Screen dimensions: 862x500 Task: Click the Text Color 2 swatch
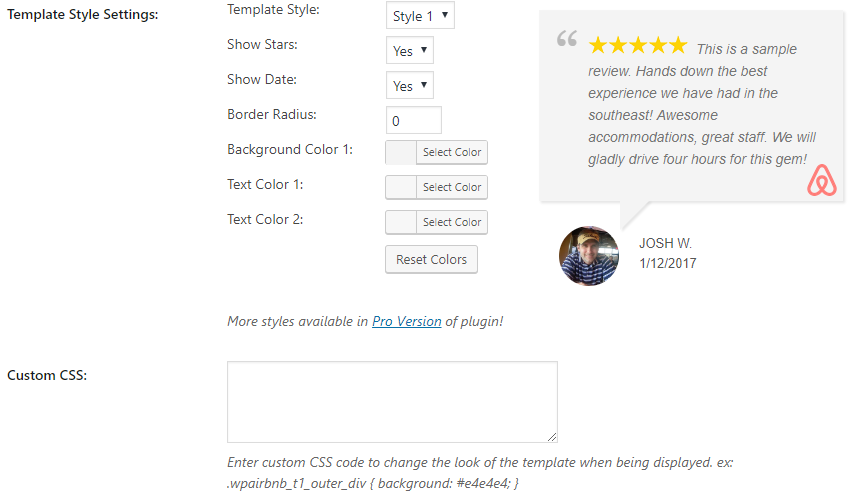point(401,223)
